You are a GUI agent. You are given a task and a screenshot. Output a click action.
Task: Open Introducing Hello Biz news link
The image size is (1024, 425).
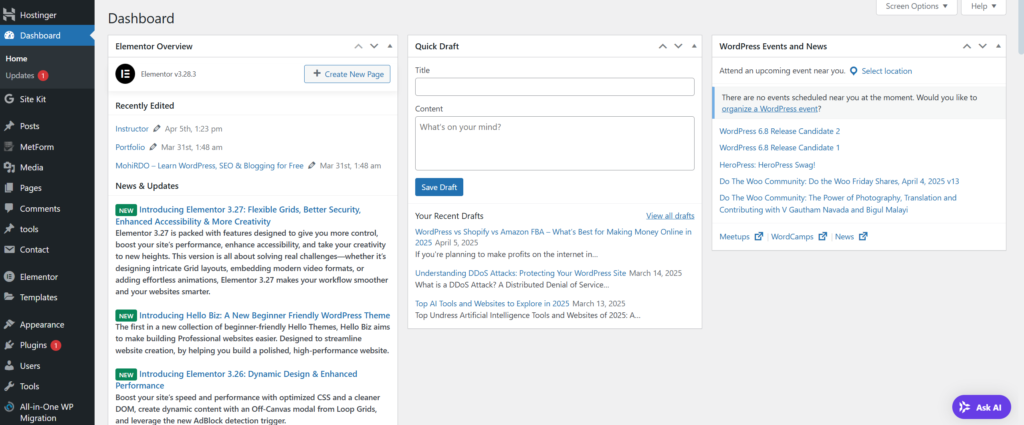[264, 315]
